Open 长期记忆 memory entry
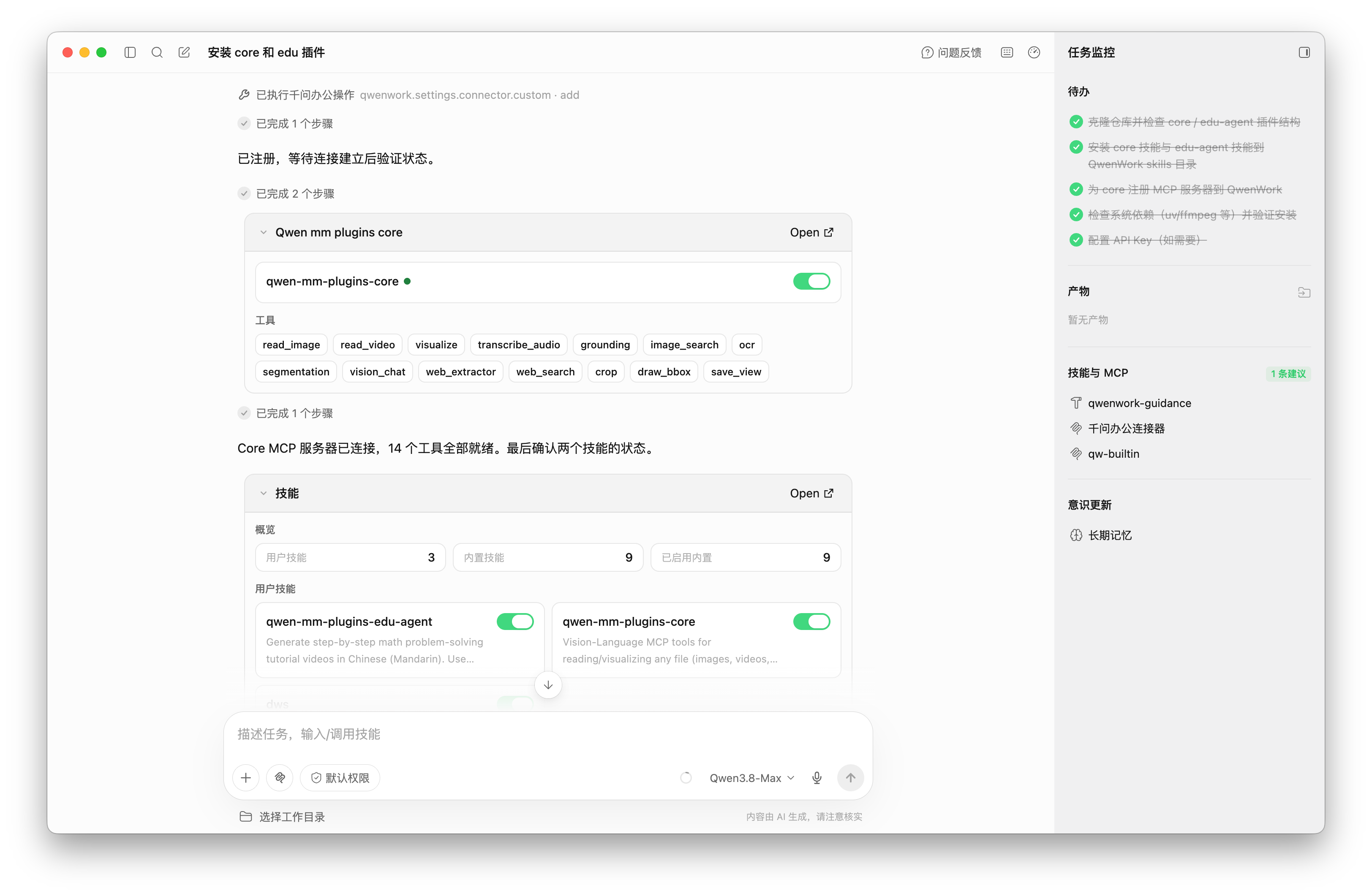This screenshot has height=896, width=1372. [1101, 535]
